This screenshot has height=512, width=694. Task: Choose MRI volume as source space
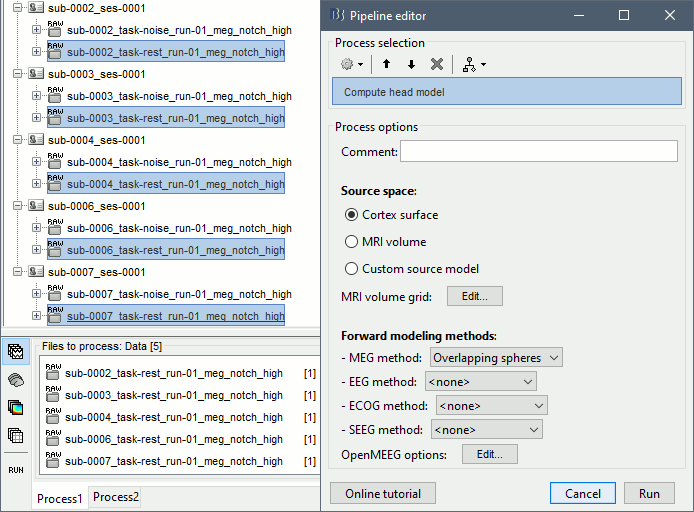click(x=352, y=242)
